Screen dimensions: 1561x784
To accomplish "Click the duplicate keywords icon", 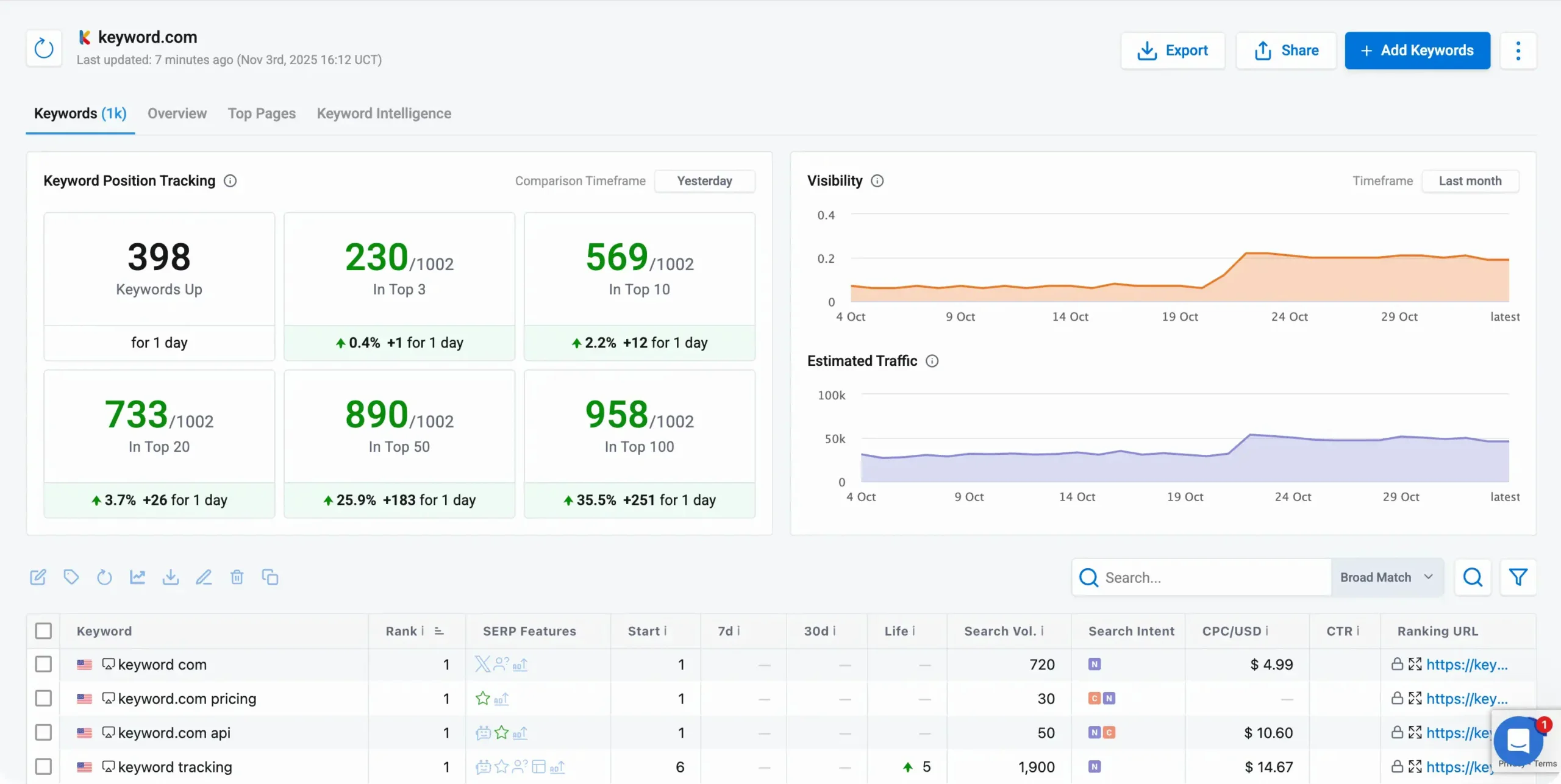I will [270, 577].
